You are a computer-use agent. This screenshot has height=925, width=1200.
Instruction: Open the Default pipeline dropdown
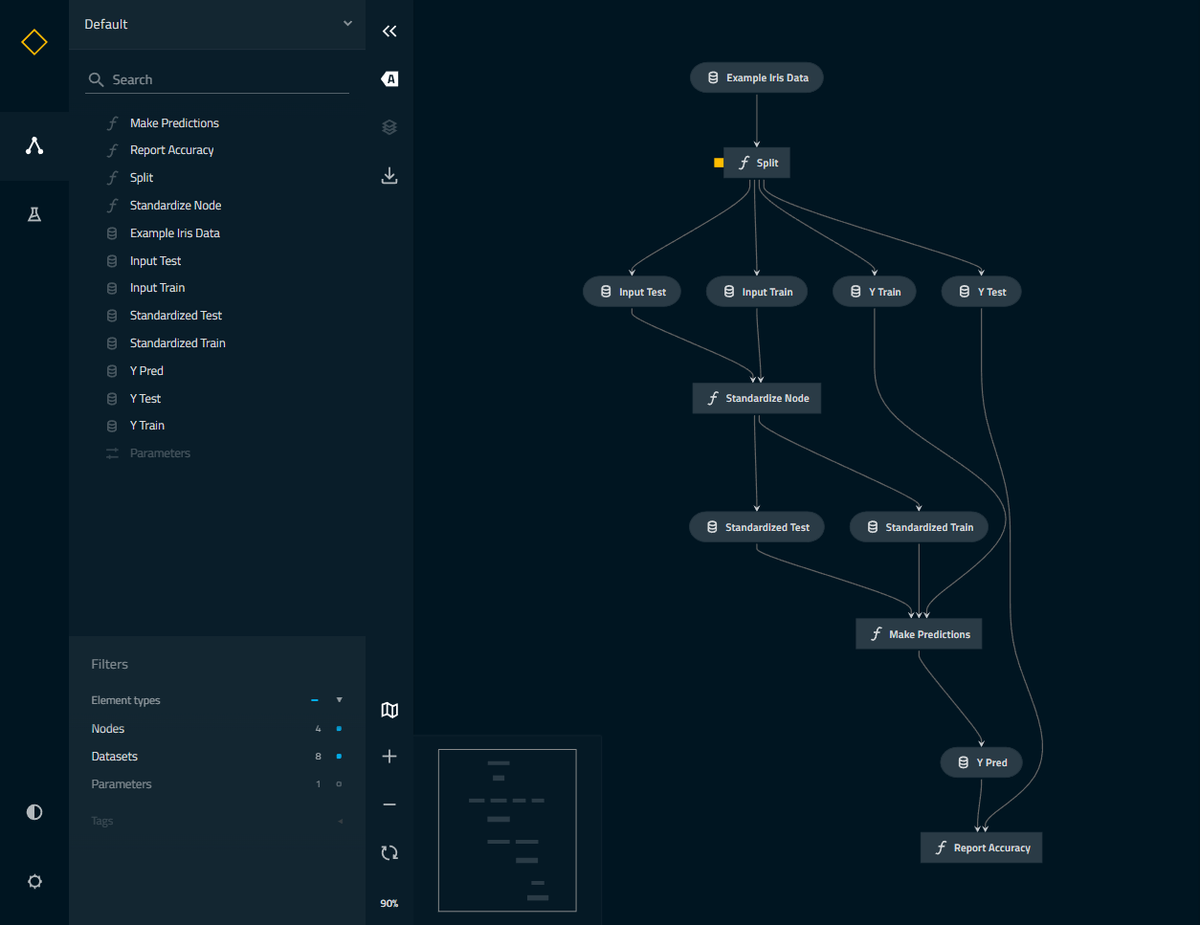click(x=217, y=24)
